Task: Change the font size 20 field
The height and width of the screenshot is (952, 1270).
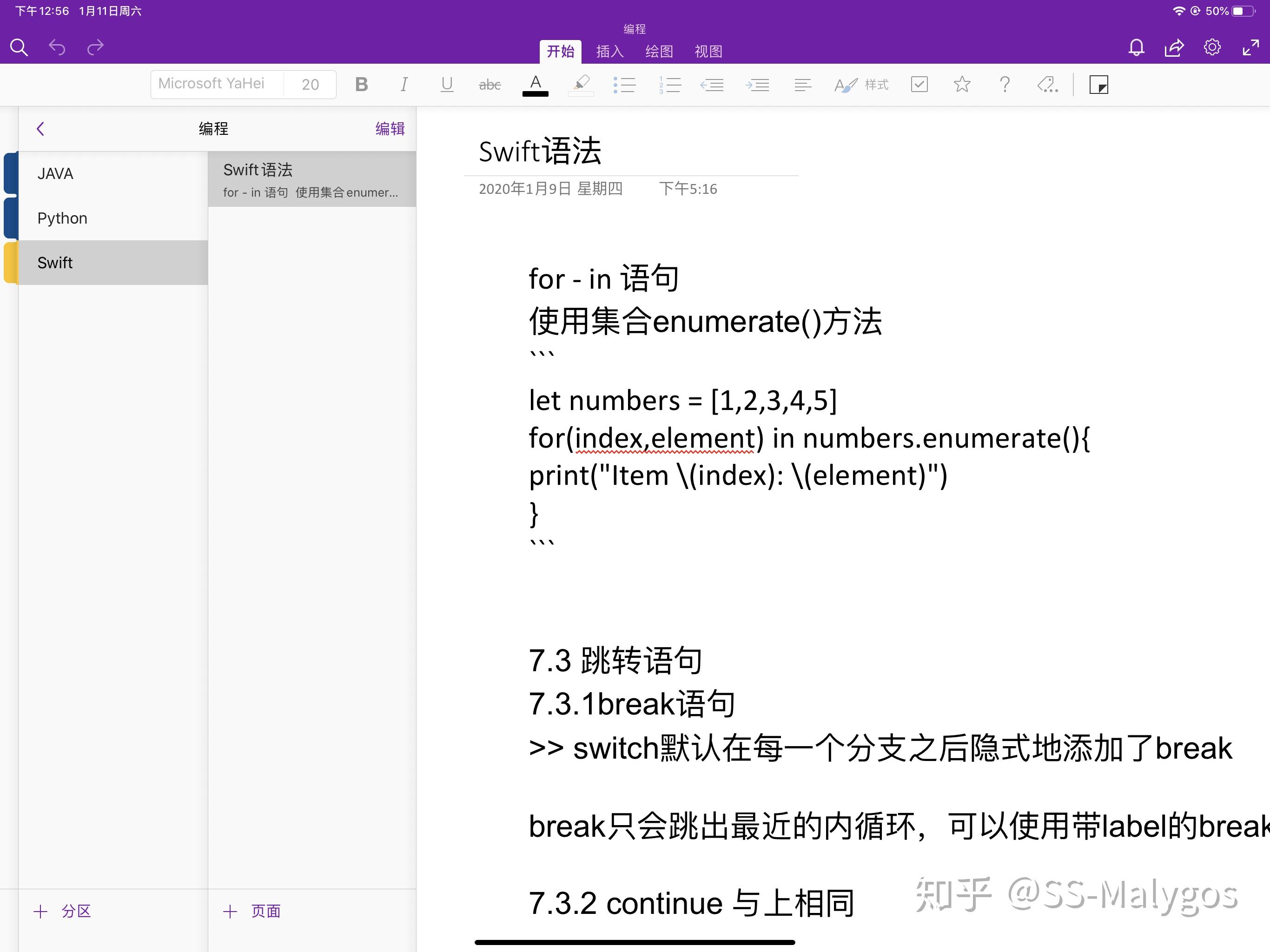Action: [310, 85]
